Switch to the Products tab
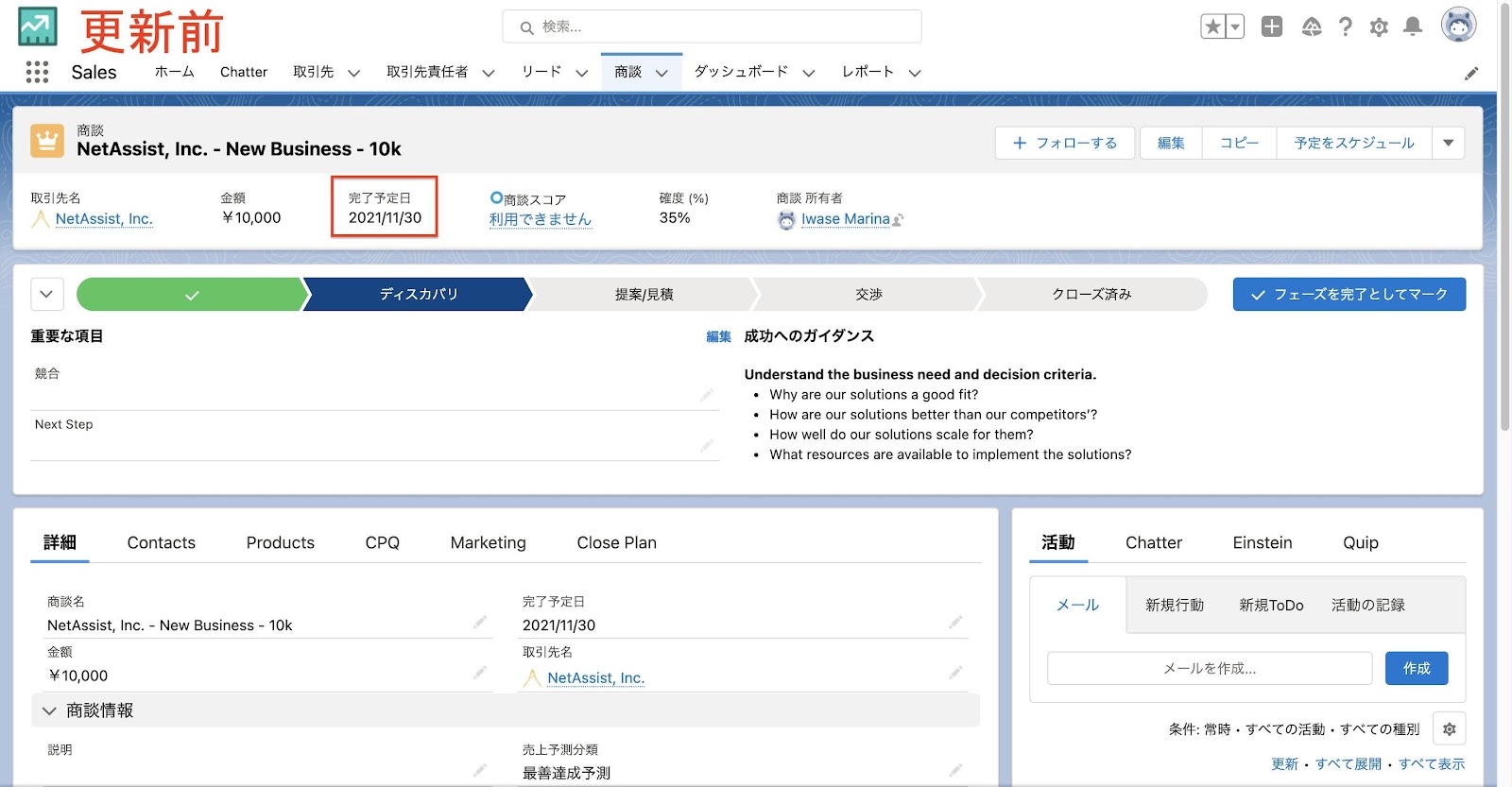This screenshot has width=1512, height=787. point(281,542)
